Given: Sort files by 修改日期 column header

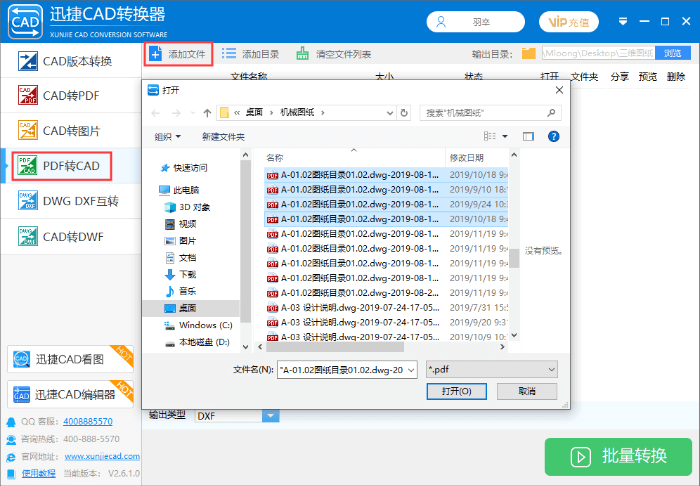Looking at the screenshot, I should [x=477, y=158].
